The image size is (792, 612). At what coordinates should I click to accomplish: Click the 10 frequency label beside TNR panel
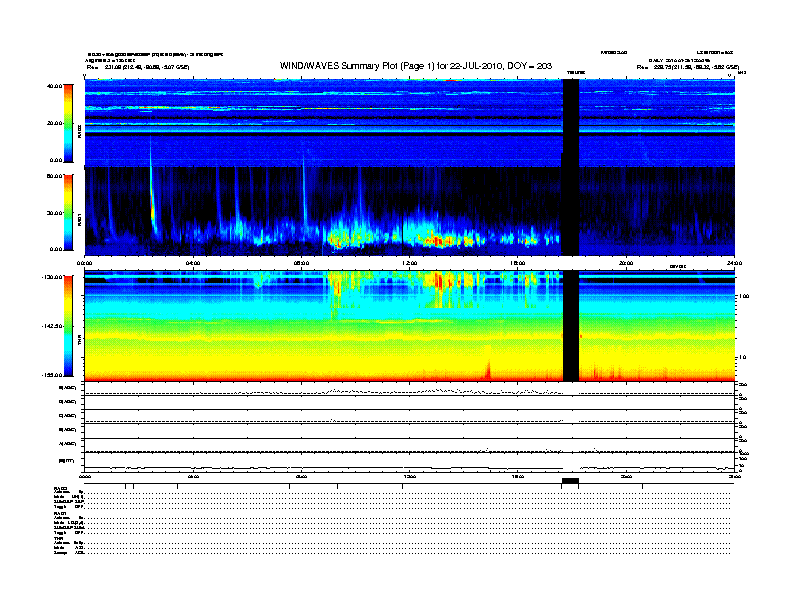tap(742, 358)
